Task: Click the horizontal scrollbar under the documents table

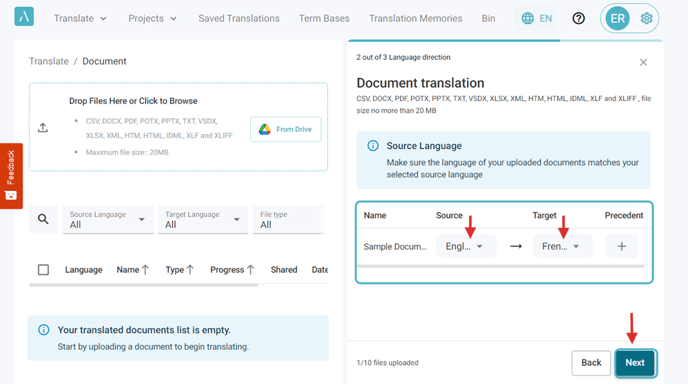Action: 143,285
